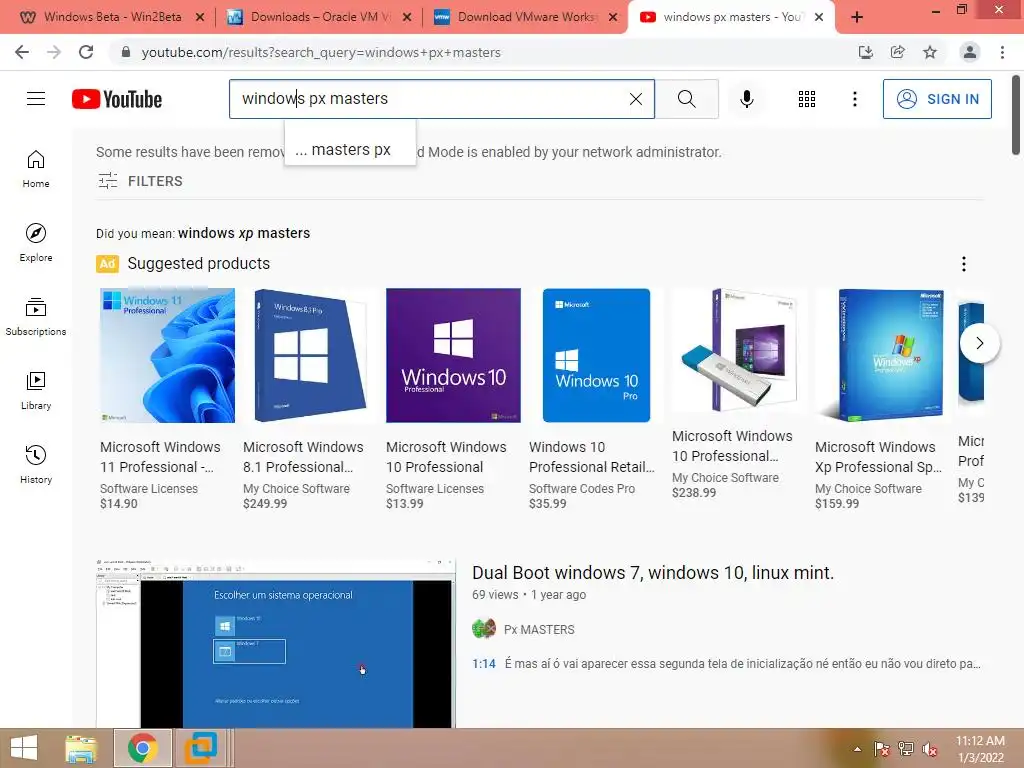Open History in the sidebar
Image resolution: width=1024 pixels, height=768 pixels.
coord(36,464)
